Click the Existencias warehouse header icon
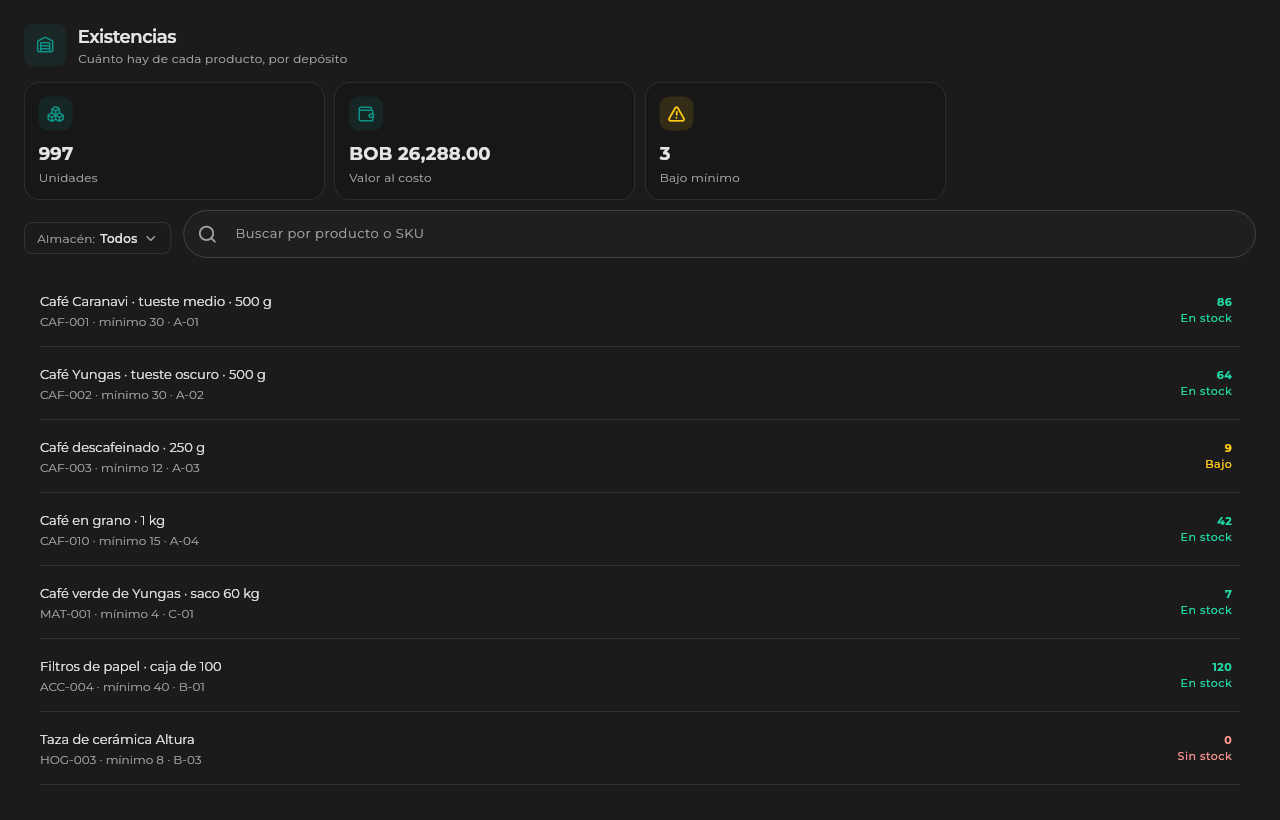Viewport: 1280px width, 820px height. [x=45, y=45]
